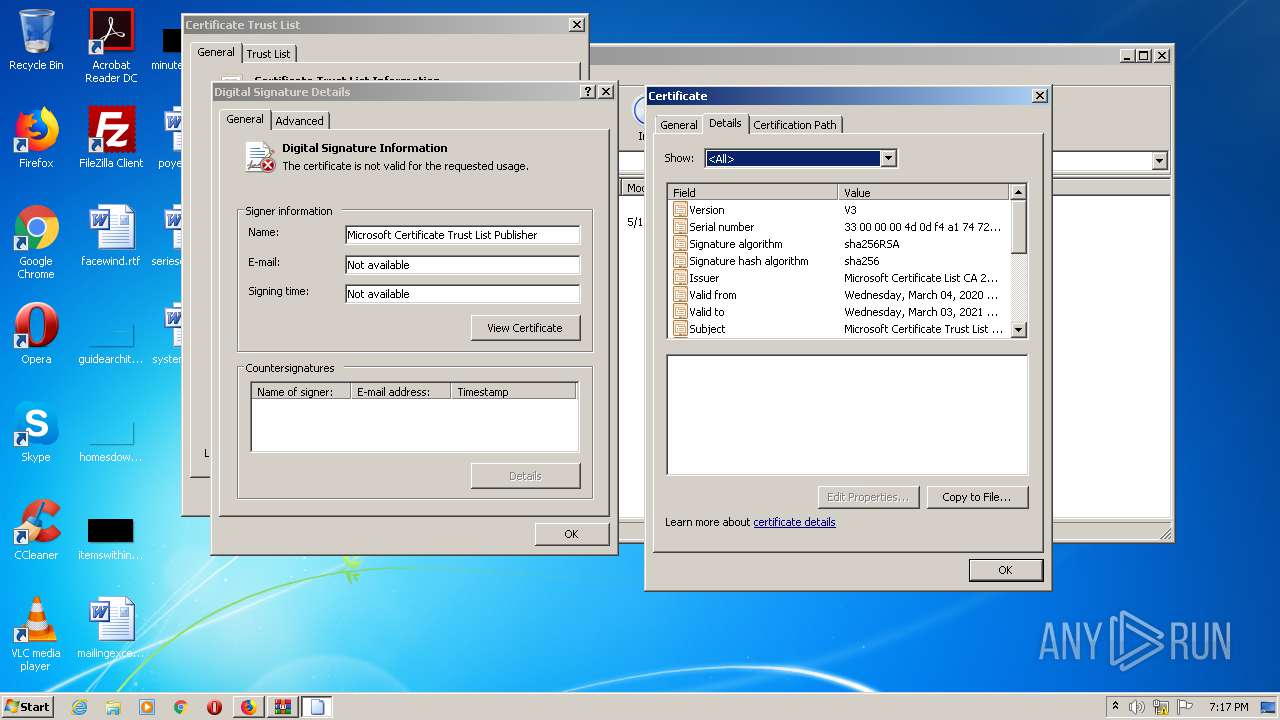Open the homesdow desktop file

pos(111,440)
